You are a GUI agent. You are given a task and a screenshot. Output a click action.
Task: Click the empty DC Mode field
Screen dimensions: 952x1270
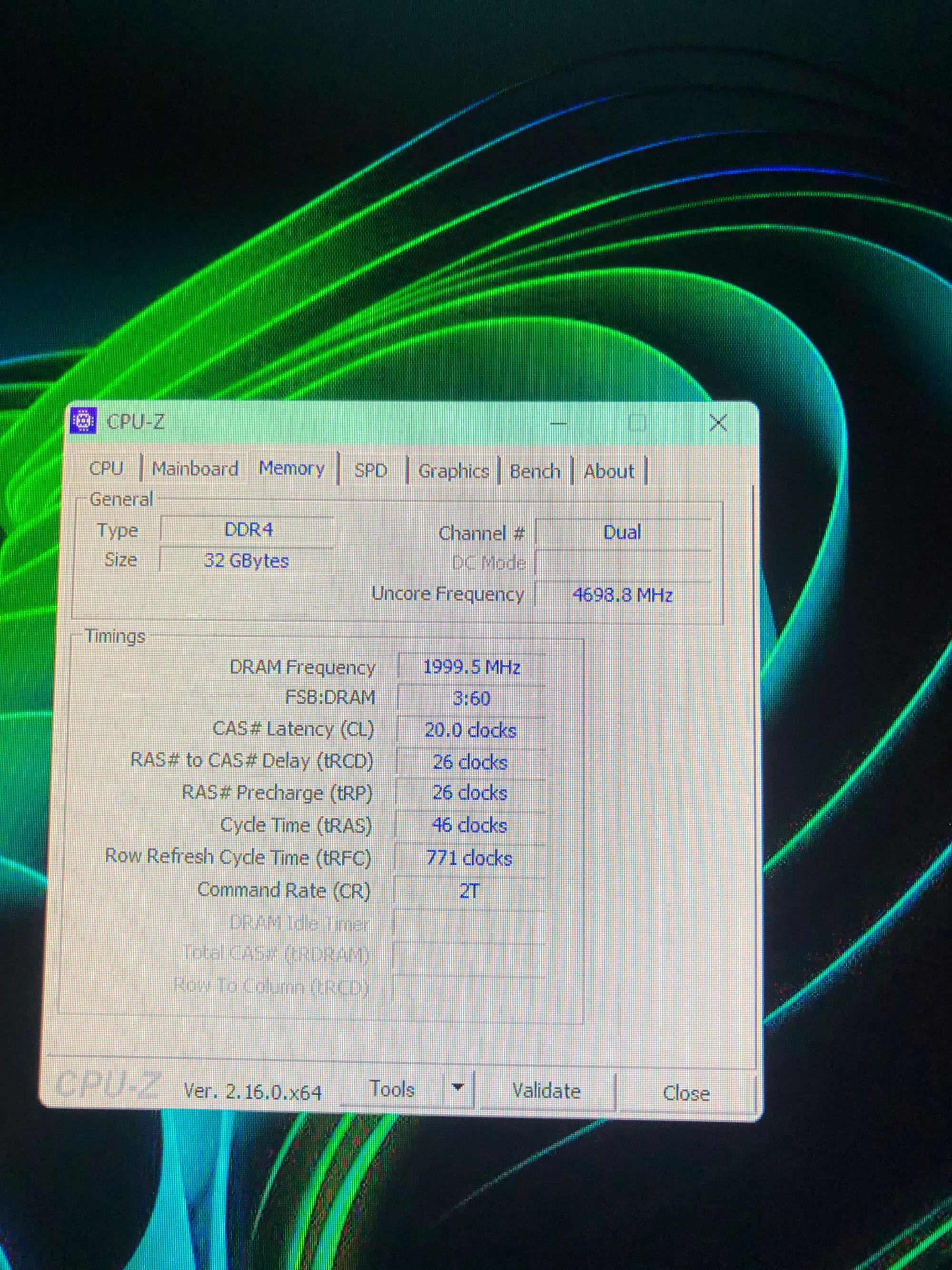pos(623,563)
